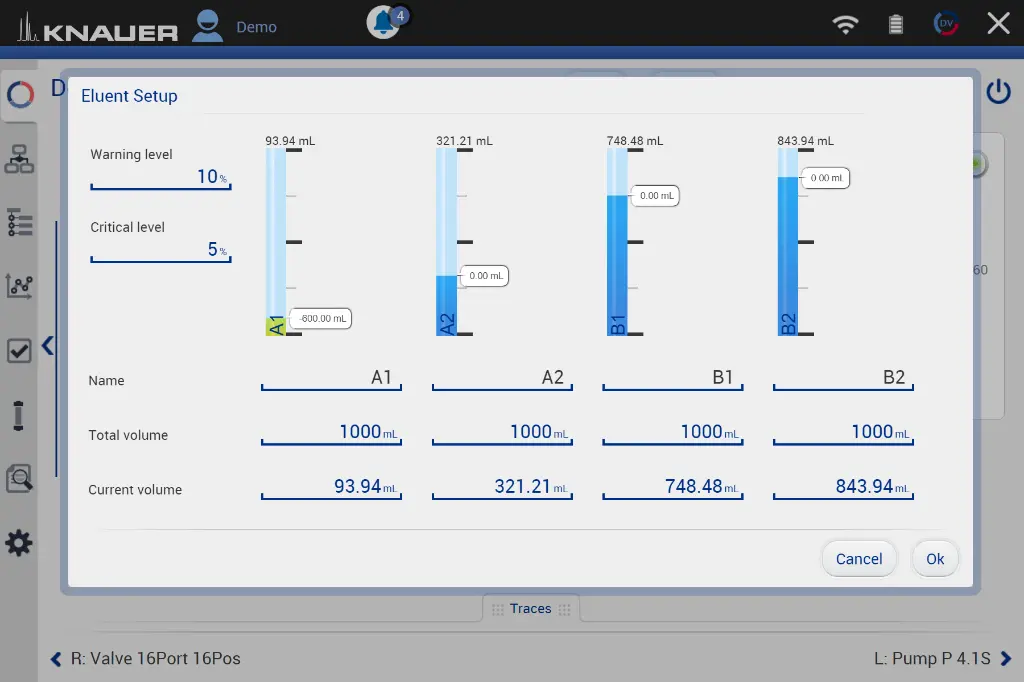The image size is (1024, 682).
Task: Expand the left side panel chevron
Action: (47, 347)
